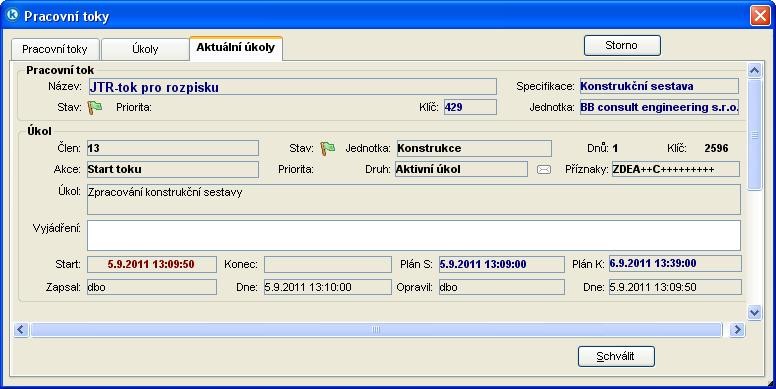
Task: Click the Dne field 5.9.2011 13:09:50
Action: tap(675, 287)
